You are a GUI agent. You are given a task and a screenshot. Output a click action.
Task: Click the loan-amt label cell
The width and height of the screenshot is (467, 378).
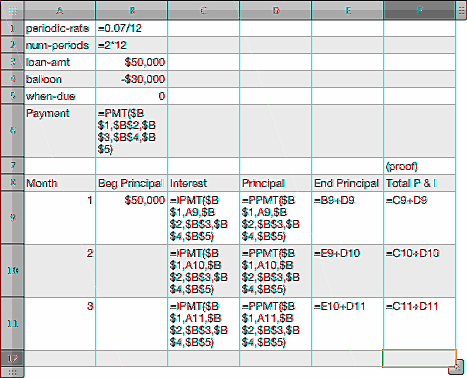tap(60, 62)
